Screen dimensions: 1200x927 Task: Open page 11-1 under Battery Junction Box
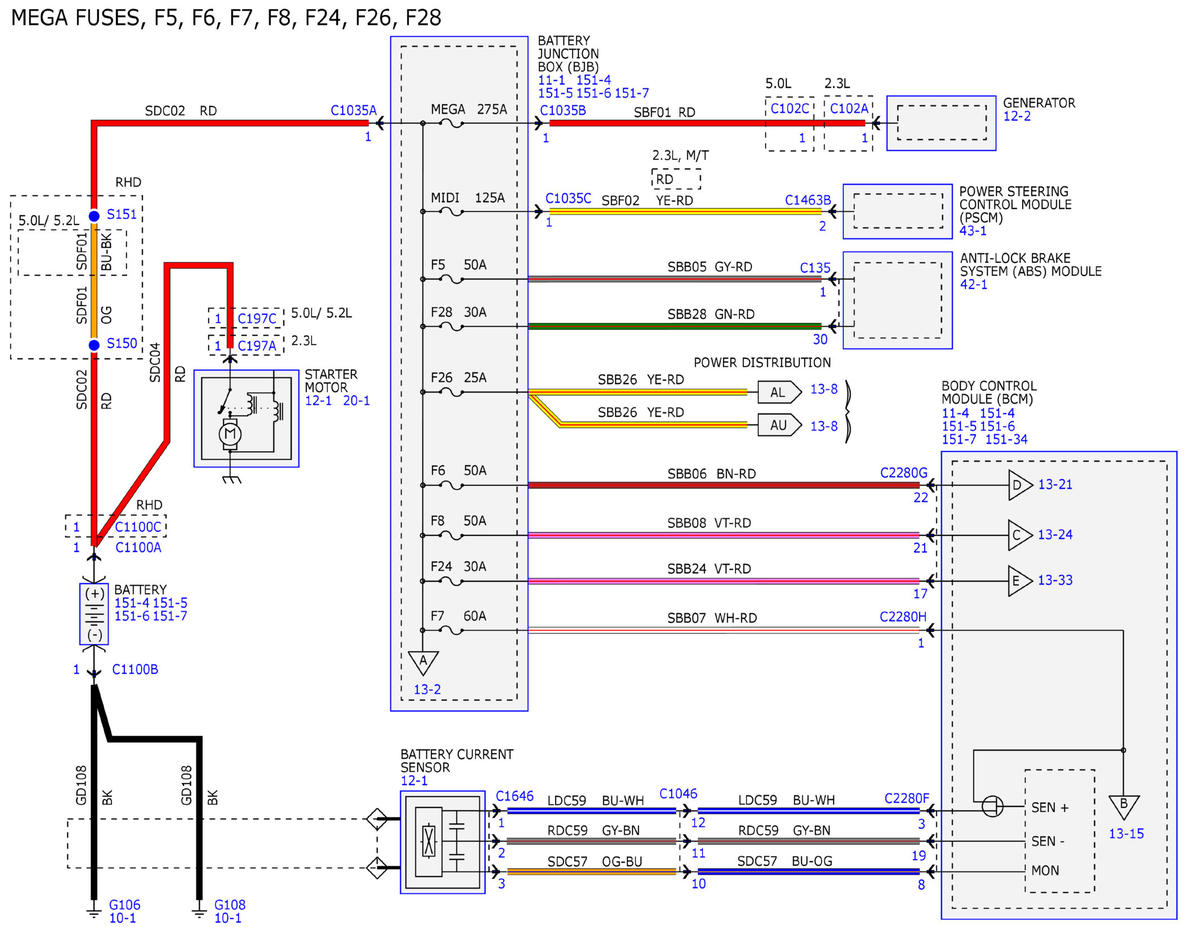point(552,78)
